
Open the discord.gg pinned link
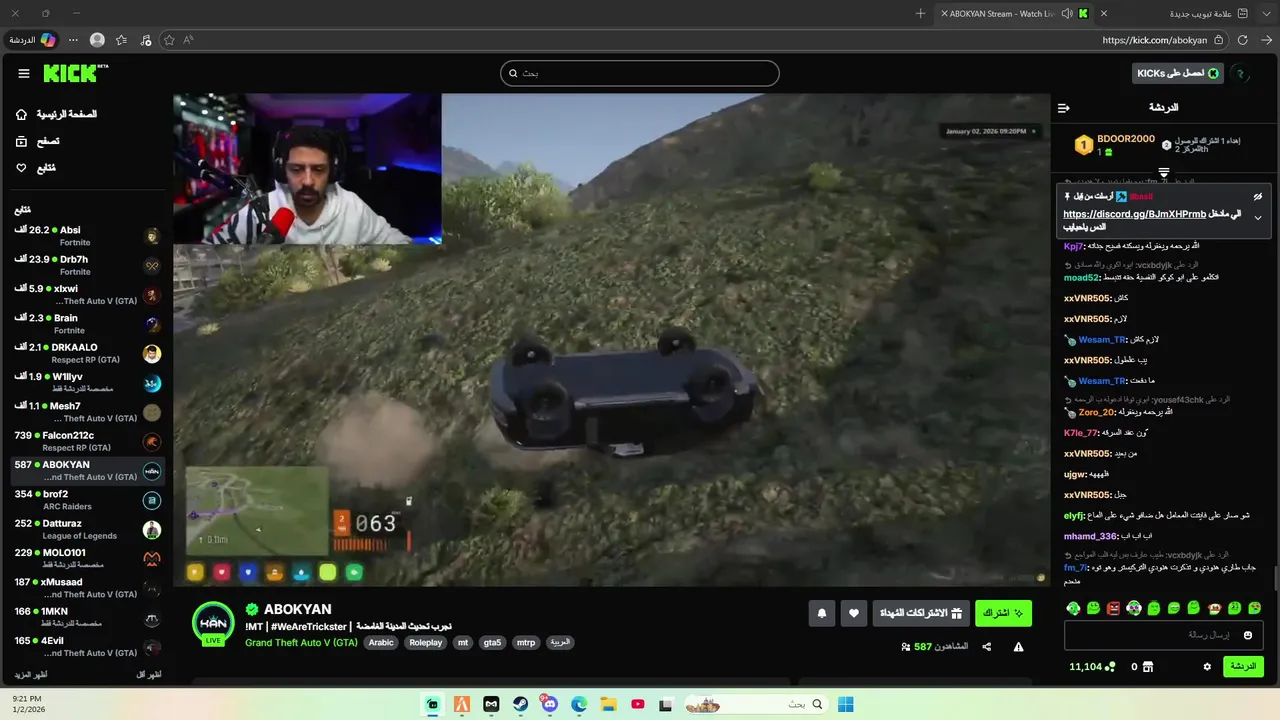[x=1134, y=214]
